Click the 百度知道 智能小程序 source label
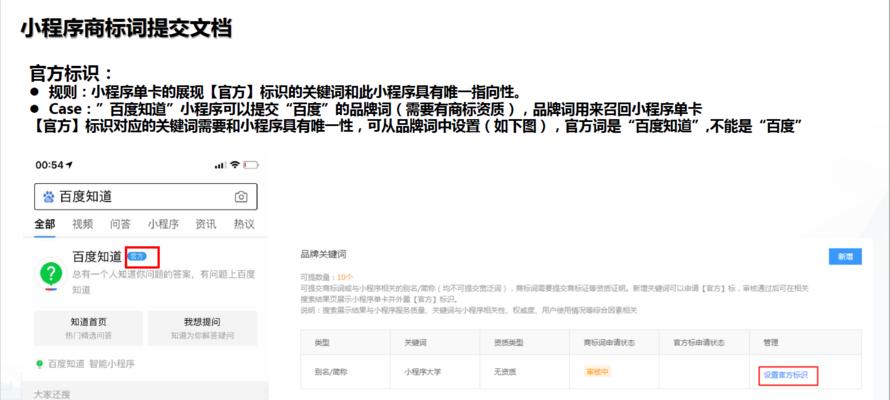The image size is (890, 400). [91, 364]
